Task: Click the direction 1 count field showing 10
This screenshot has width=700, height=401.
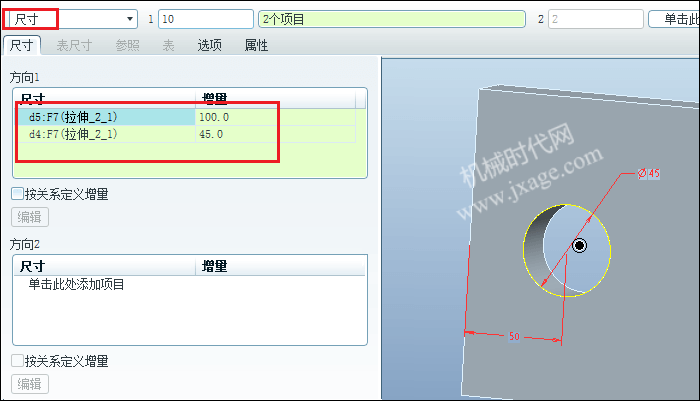Action: point(206,19)
